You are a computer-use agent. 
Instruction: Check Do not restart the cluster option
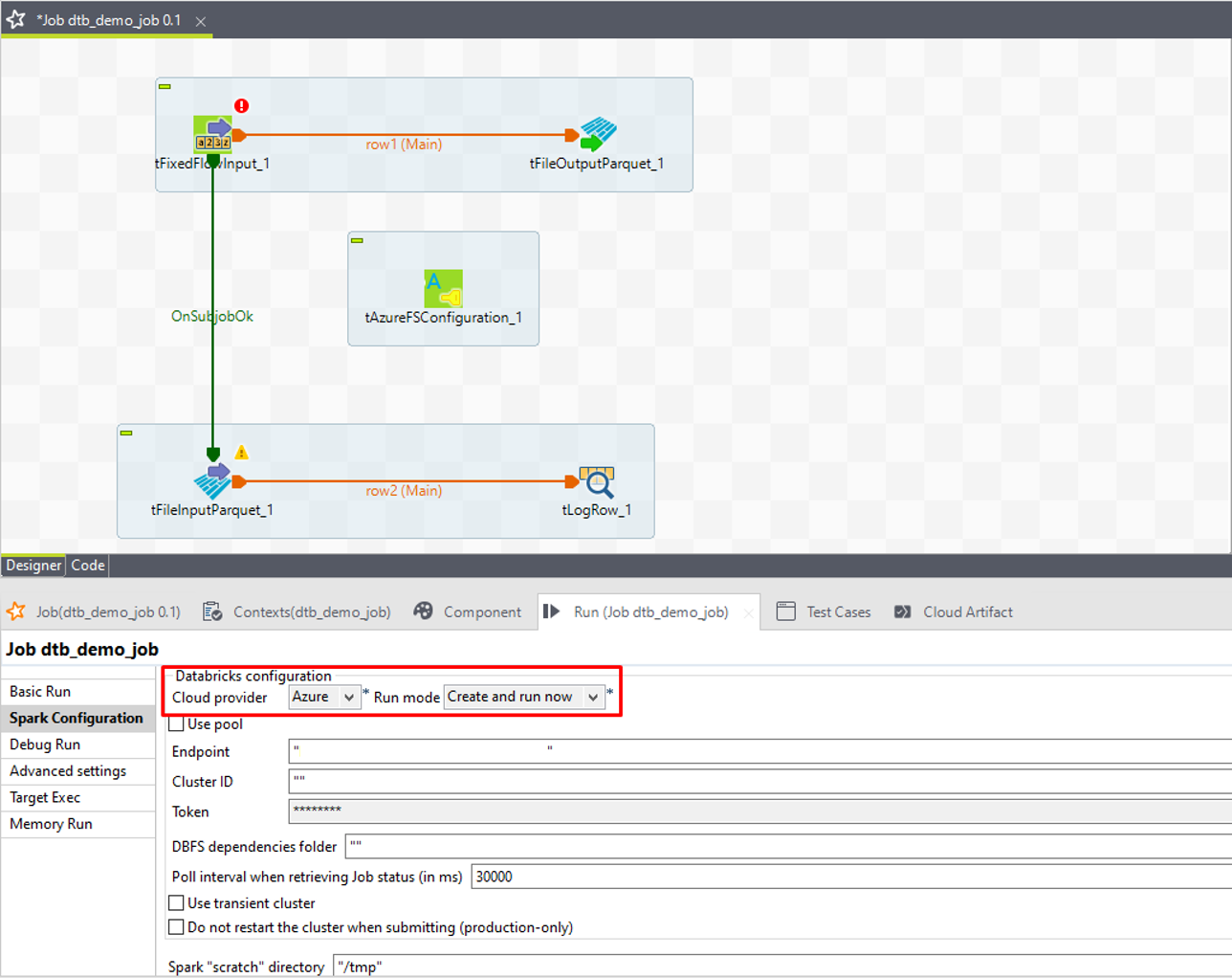click(x=176, y=927)
